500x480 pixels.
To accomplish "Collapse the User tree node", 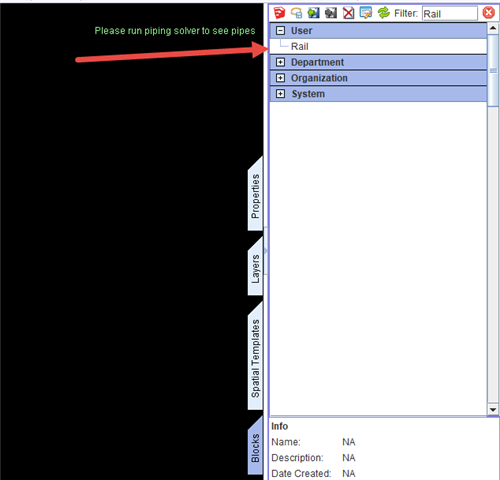I will [x=281, y=31].
